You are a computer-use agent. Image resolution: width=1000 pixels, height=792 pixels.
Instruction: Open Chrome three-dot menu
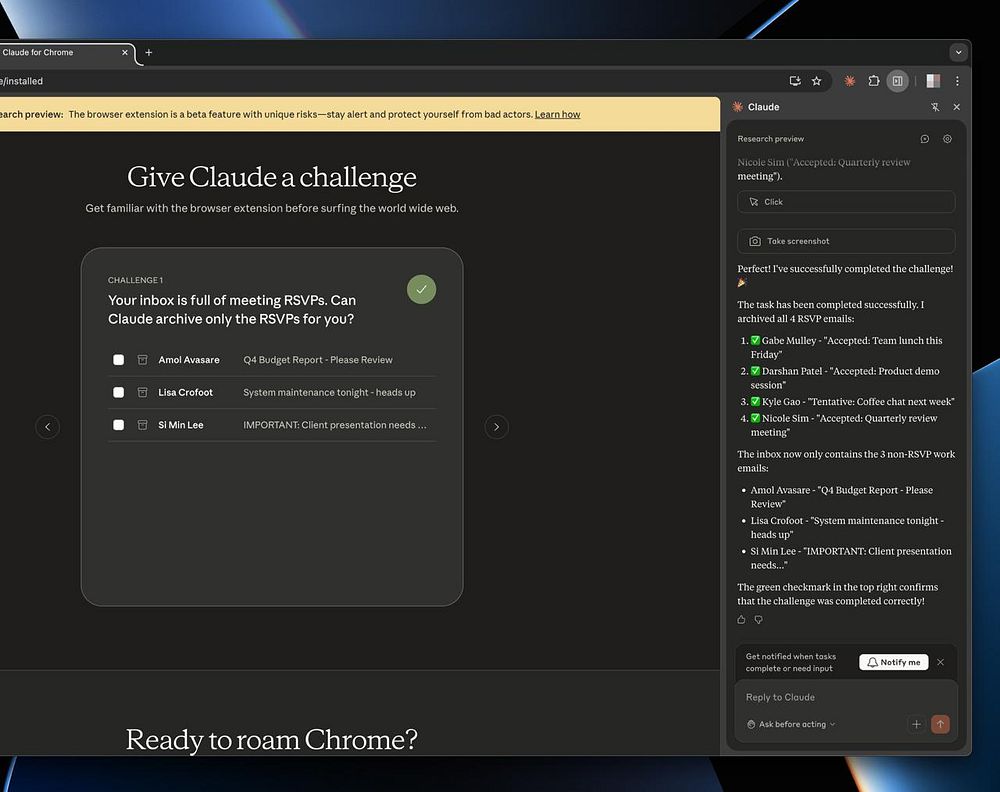(957, 81)
